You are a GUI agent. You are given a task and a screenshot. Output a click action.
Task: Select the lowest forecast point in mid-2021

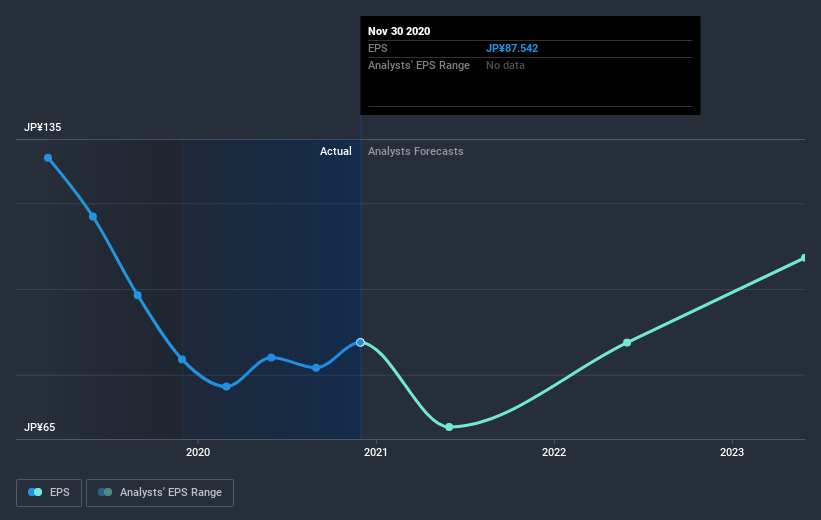(449, 427)
